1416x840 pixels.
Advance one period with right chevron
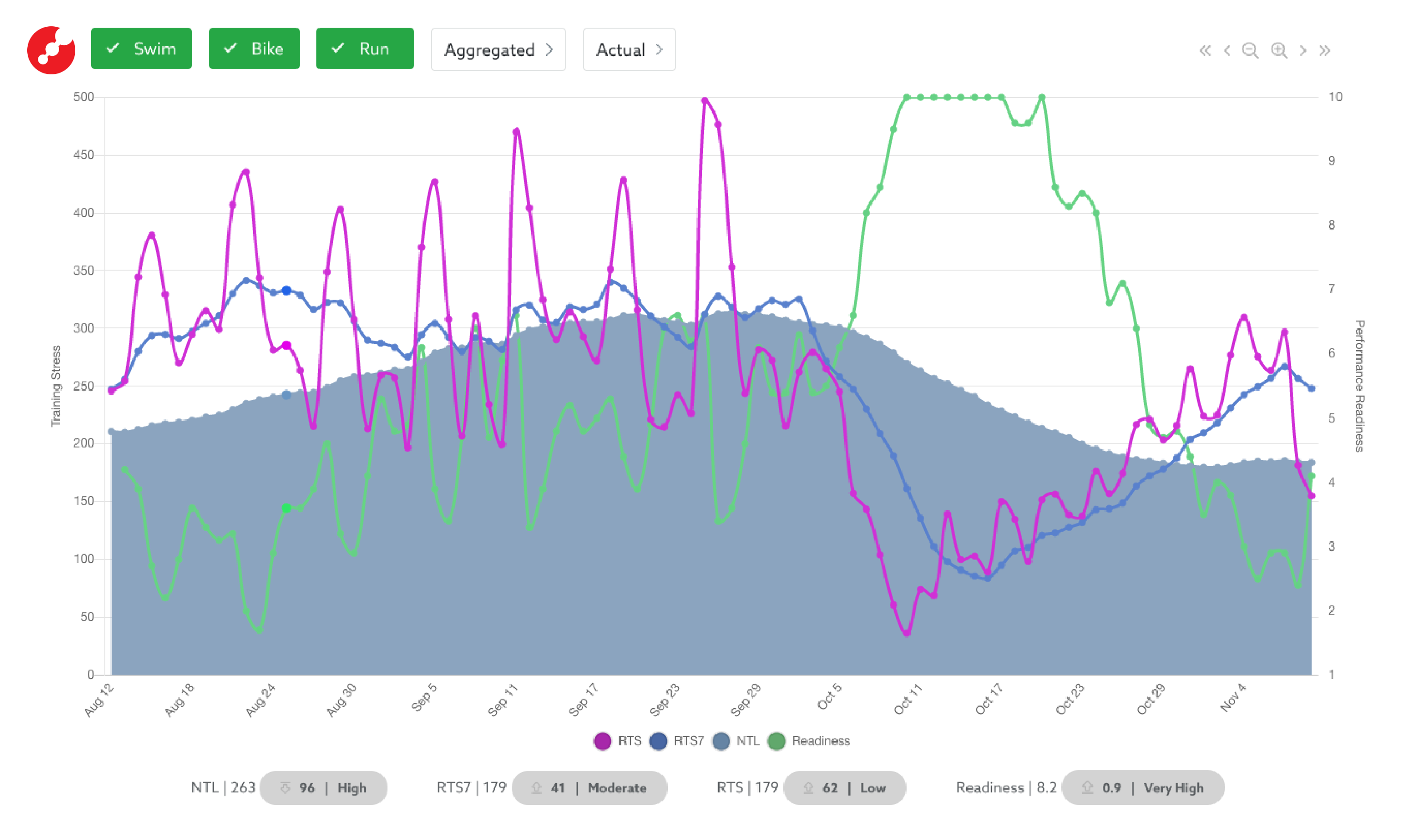[1303, 50]
